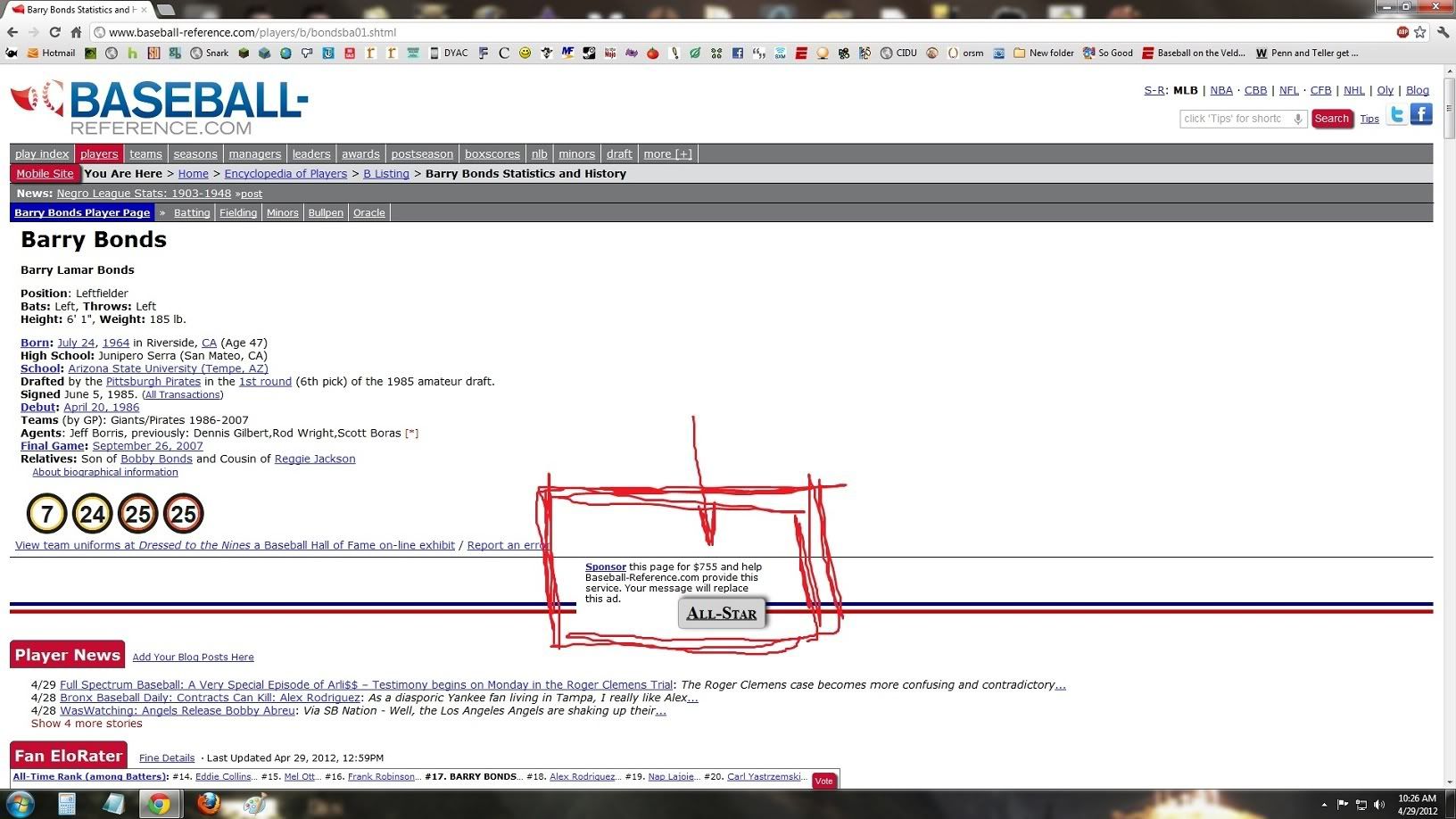Open the Reggie Jackson link

click(315, 459)
